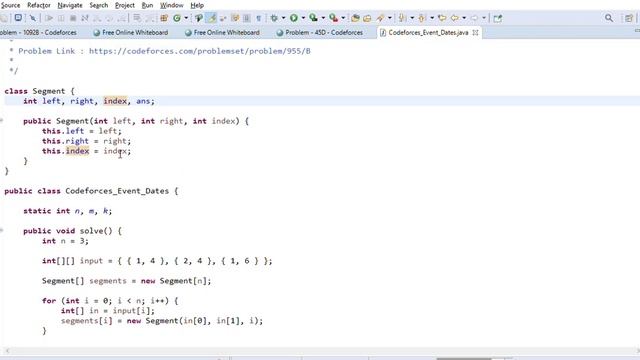Switch to Problem - 1092B Codeforces tab
Screen dimensions: 640x360
[39, 33]
